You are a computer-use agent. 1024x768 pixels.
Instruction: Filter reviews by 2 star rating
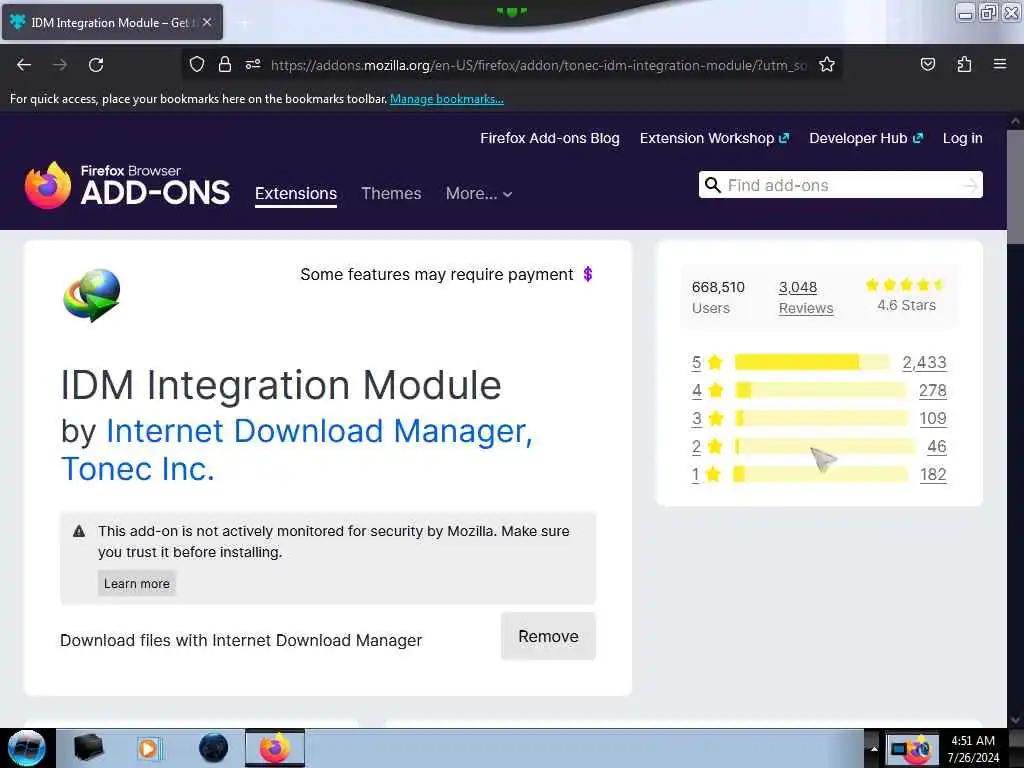tap(707, 446)
